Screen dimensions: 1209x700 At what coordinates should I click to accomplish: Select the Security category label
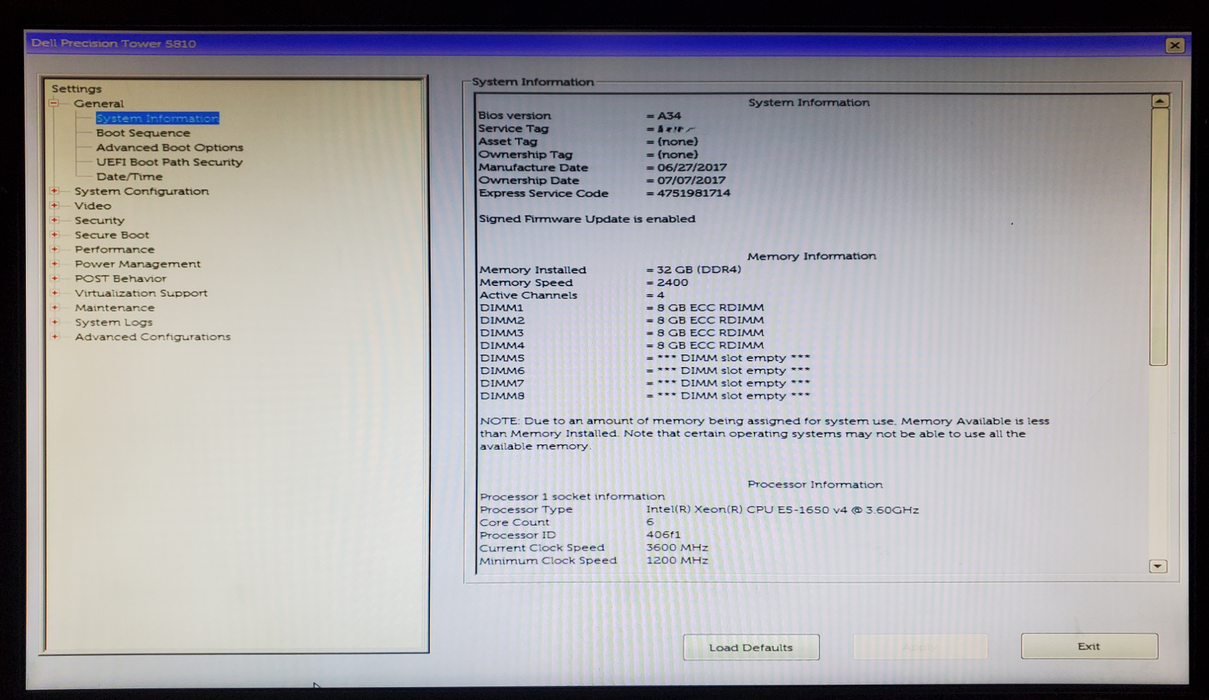(100, 220)
